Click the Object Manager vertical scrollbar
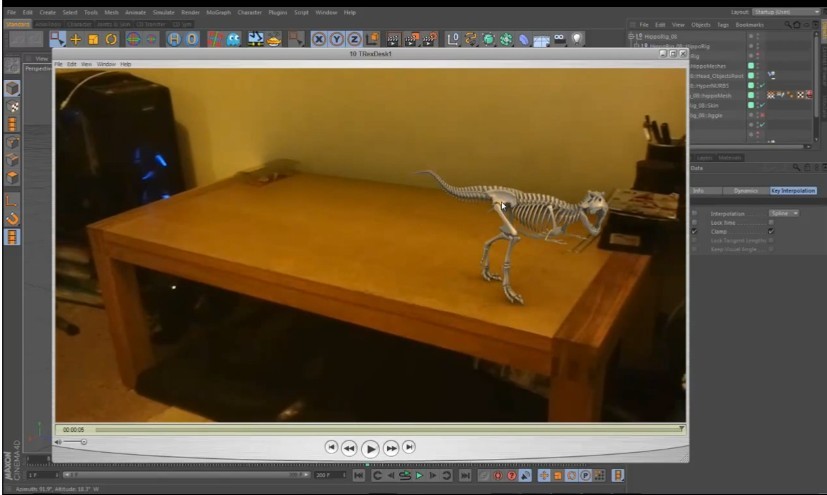This screenshot has width=827, height=495. tap(816, 79)
